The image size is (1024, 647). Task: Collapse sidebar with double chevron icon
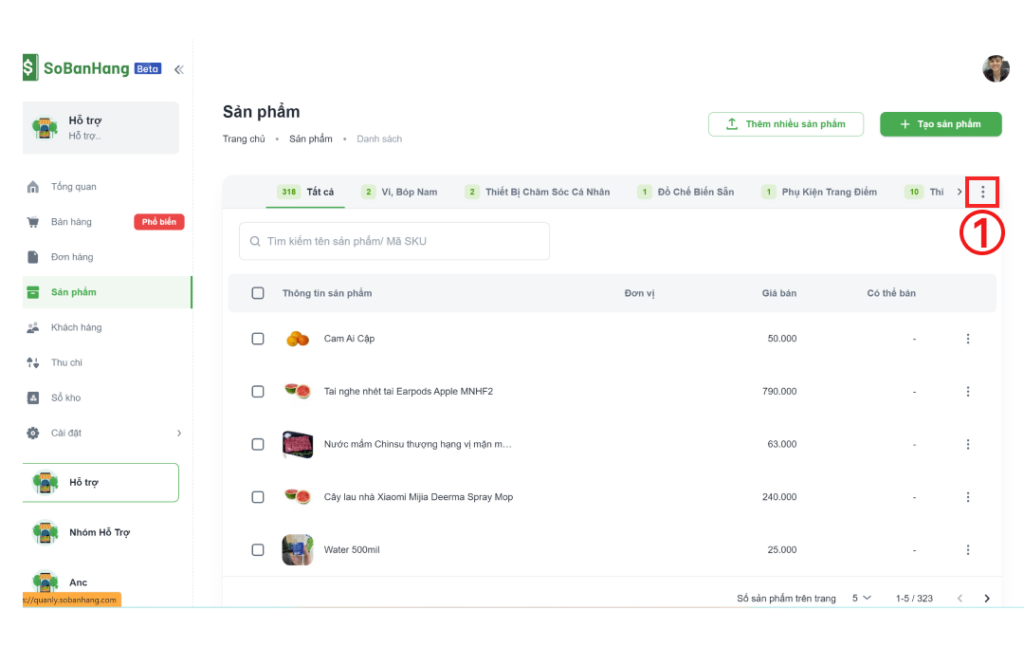[179, 69]
